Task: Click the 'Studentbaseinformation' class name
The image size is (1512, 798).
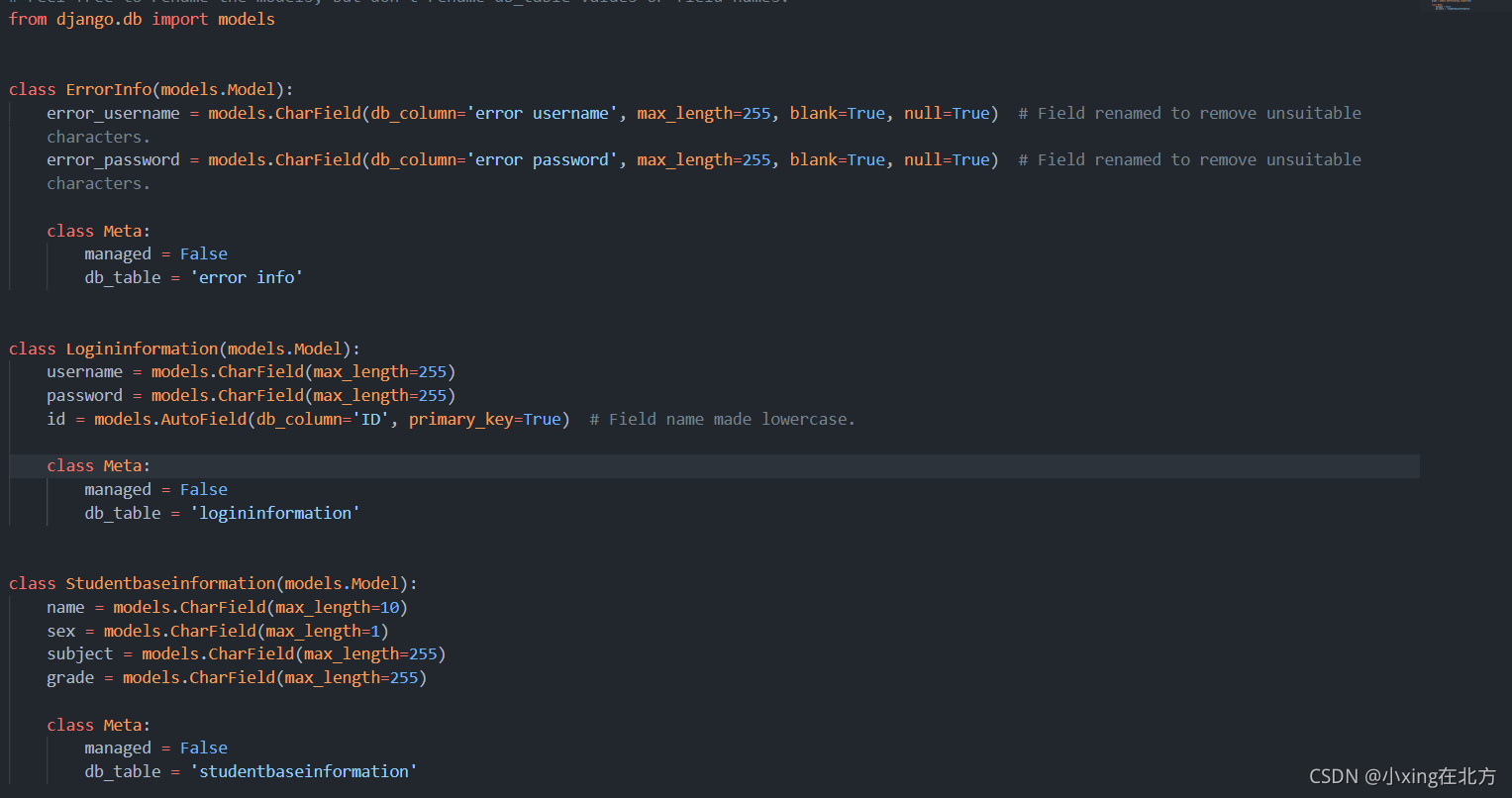Action: (x=170, y=583)
